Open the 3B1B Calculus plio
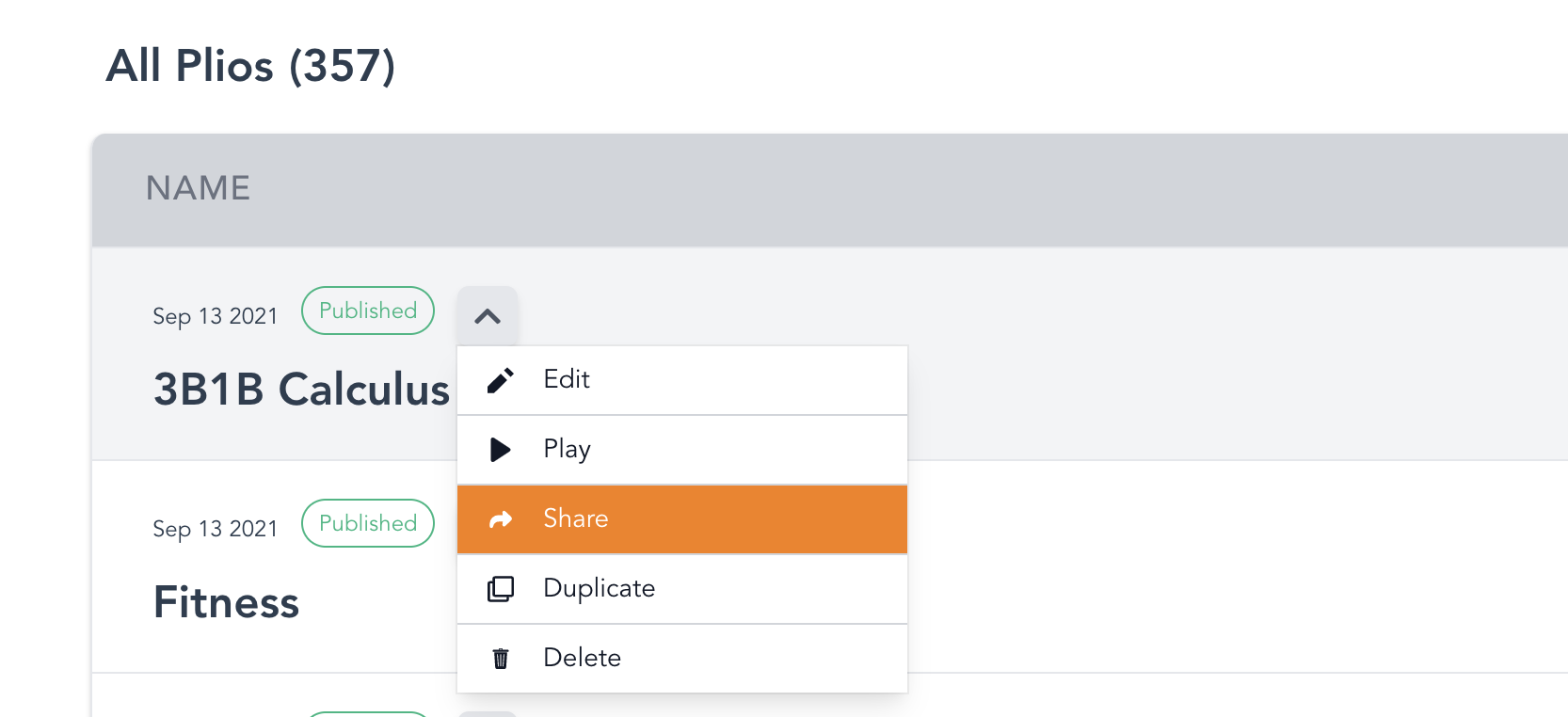 [301, 390]
